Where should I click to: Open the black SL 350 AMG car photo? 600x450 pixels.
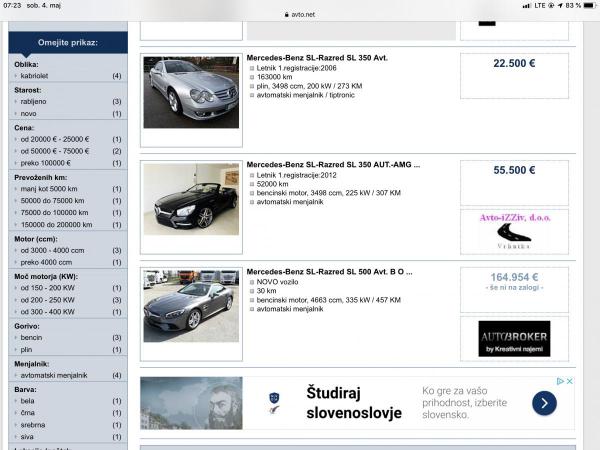[191, 199]
